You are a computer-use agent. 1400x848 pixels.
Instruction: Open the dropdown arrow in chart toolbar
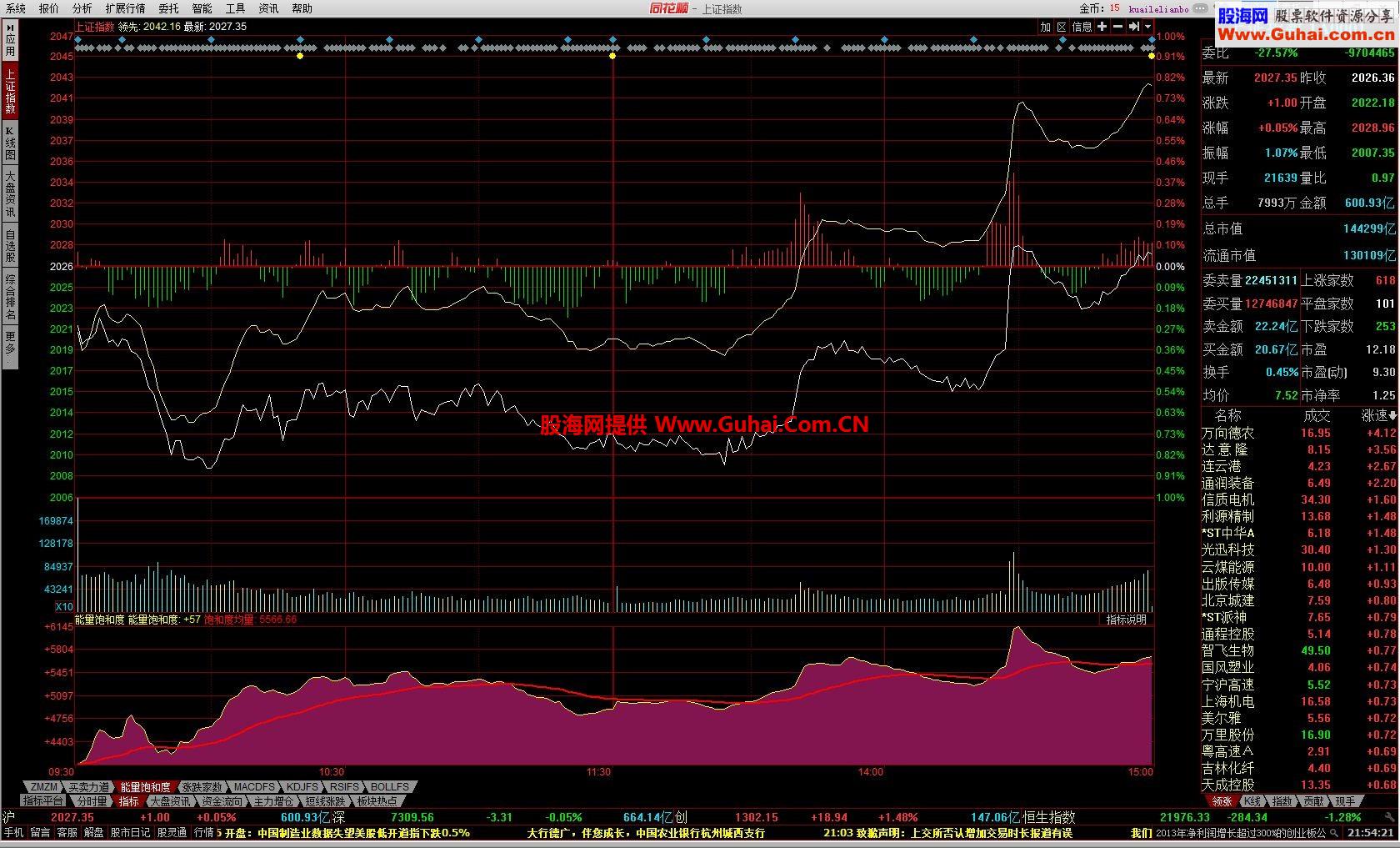pyautogui.click(x=1147, y=27)
